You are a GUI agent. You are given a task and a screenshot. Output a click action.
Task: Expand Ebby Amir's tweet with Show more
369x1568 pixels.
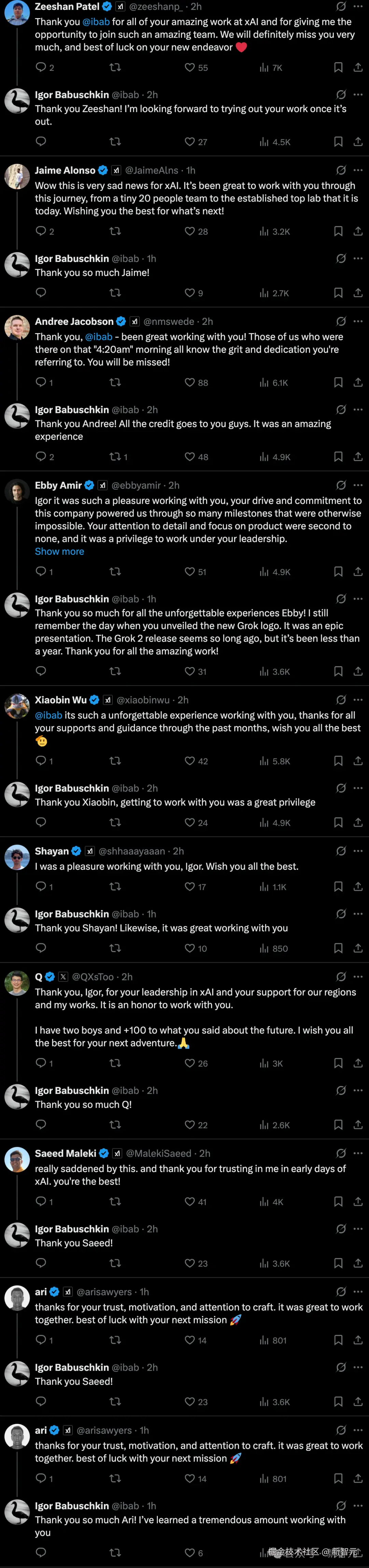point(59,551)
